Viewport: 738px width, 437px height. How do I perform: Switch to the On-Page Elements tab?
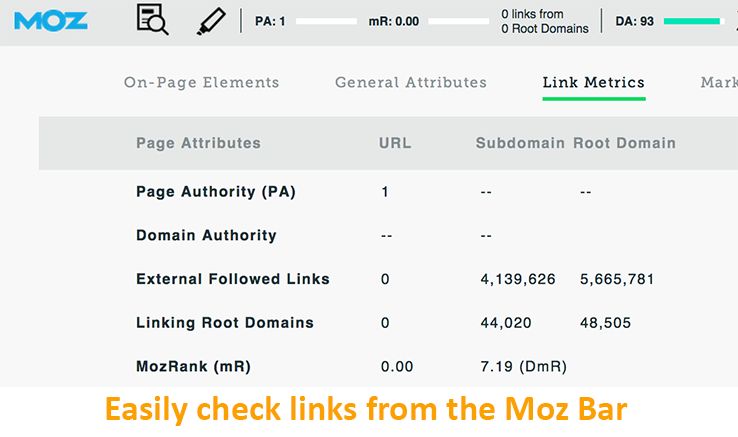point(202,83)
